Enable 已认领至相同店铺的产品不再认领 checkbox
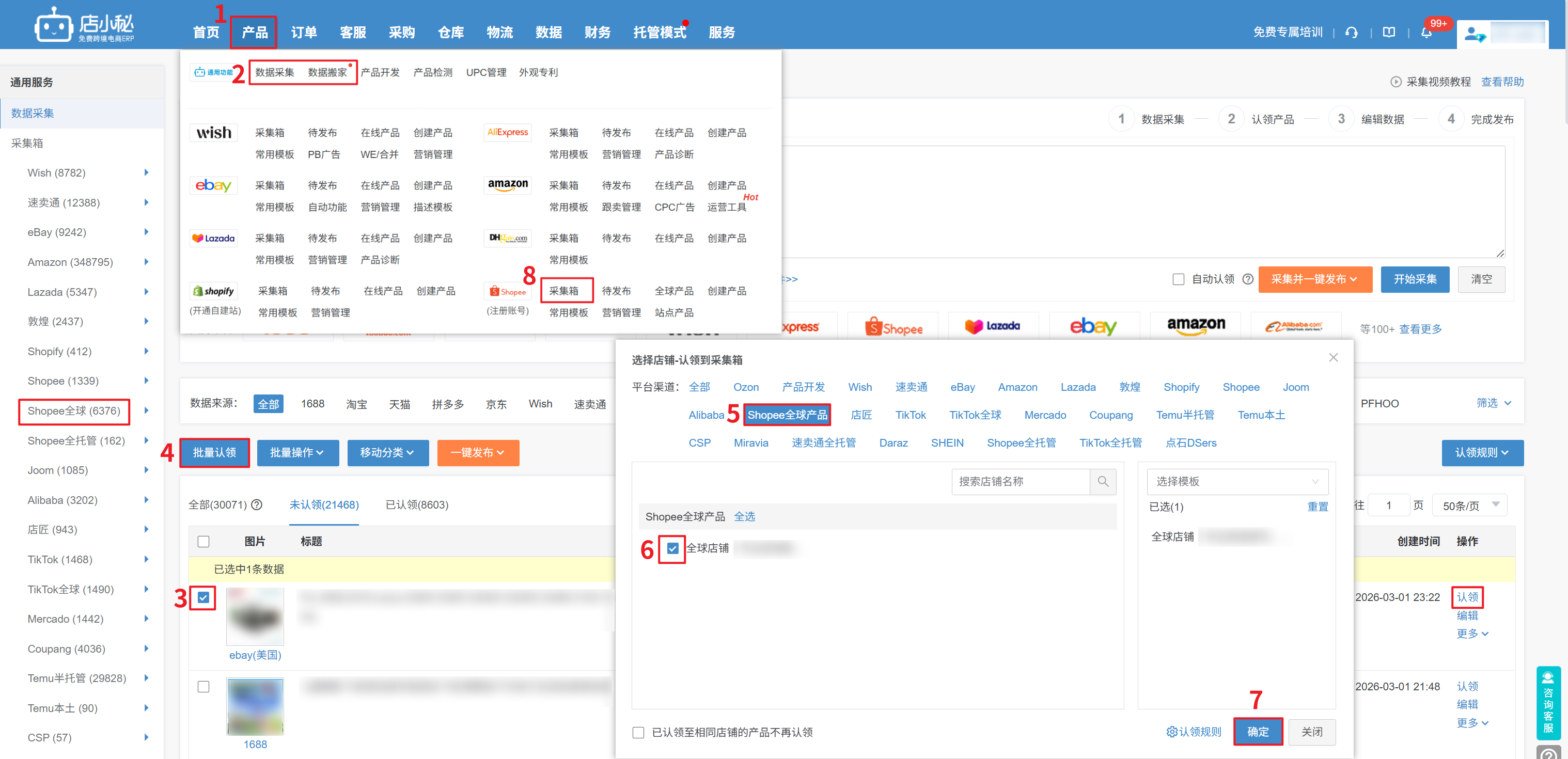1568x759 pixels. [x=638, y=732]
